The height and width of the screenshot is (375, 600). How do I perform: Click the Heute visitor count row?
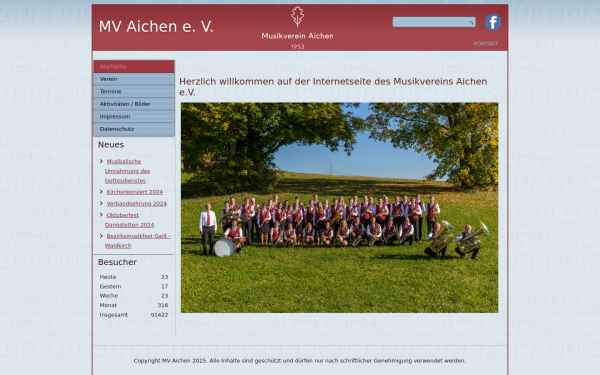coord(134,277)
